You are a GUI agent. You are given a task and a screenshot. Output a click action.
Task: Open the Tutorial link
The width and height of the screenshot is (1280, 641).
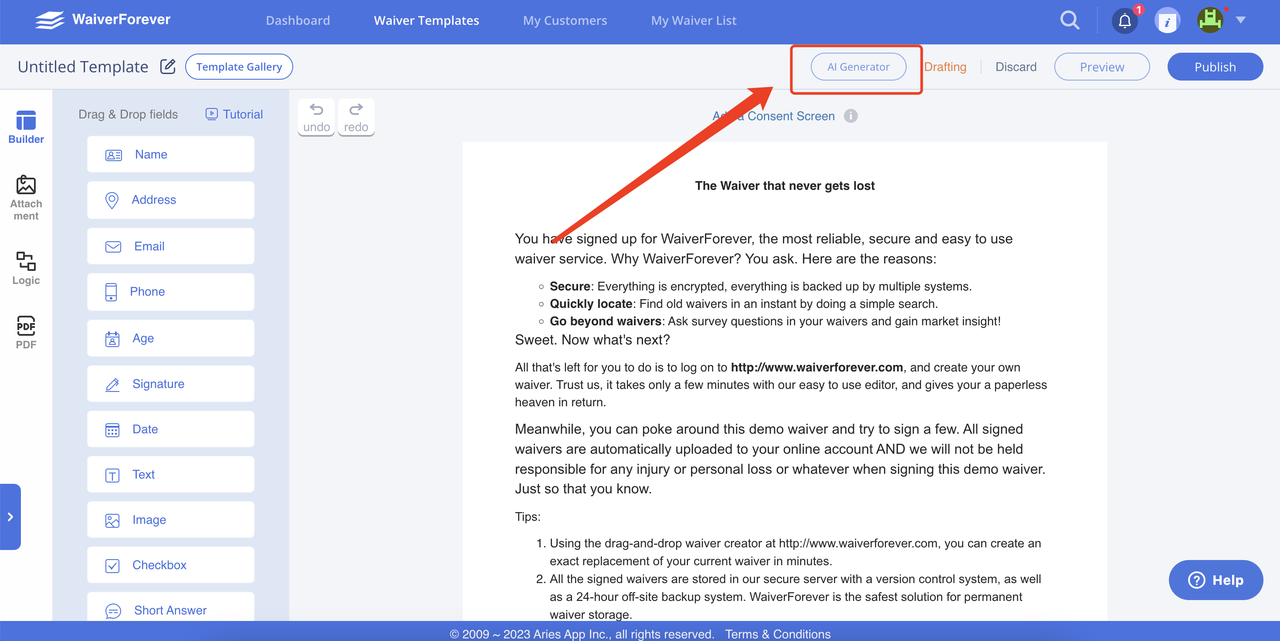tap(234, 114)
